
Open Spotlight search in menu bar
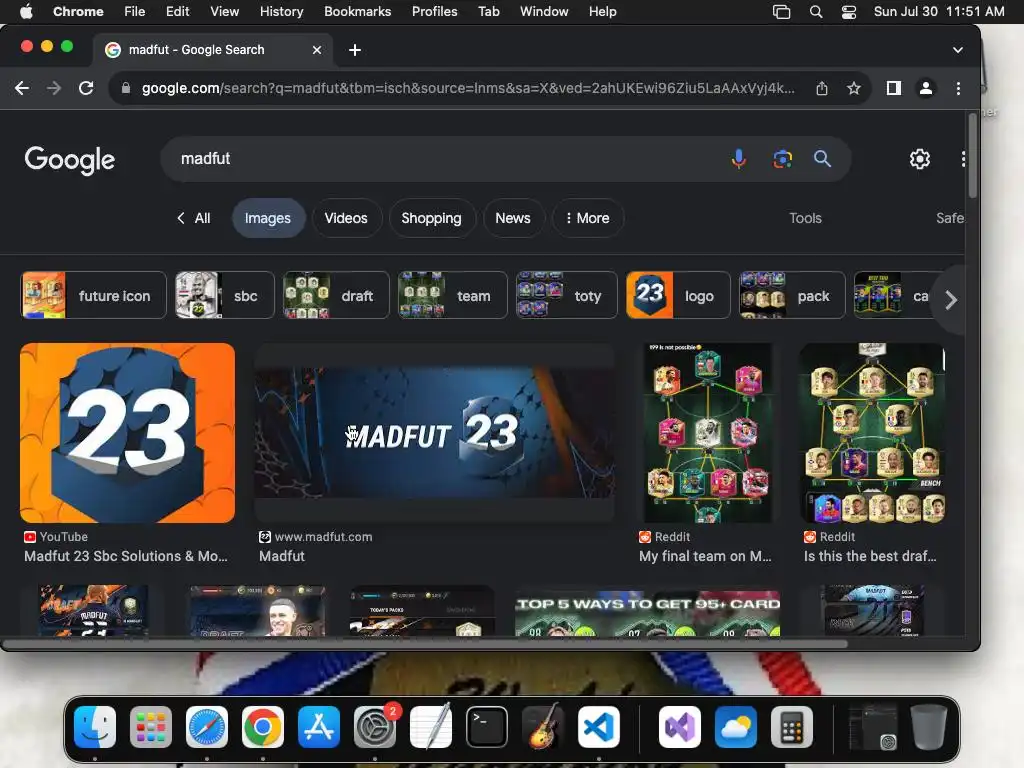816,12
